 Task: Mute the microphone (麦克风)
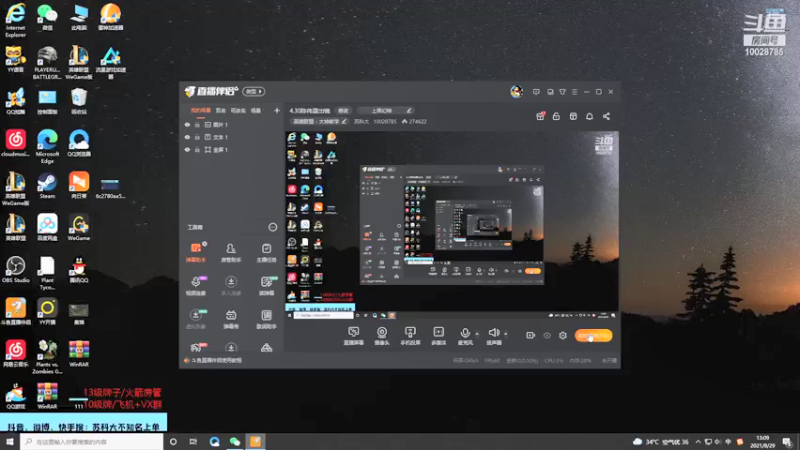pos(465,336)
